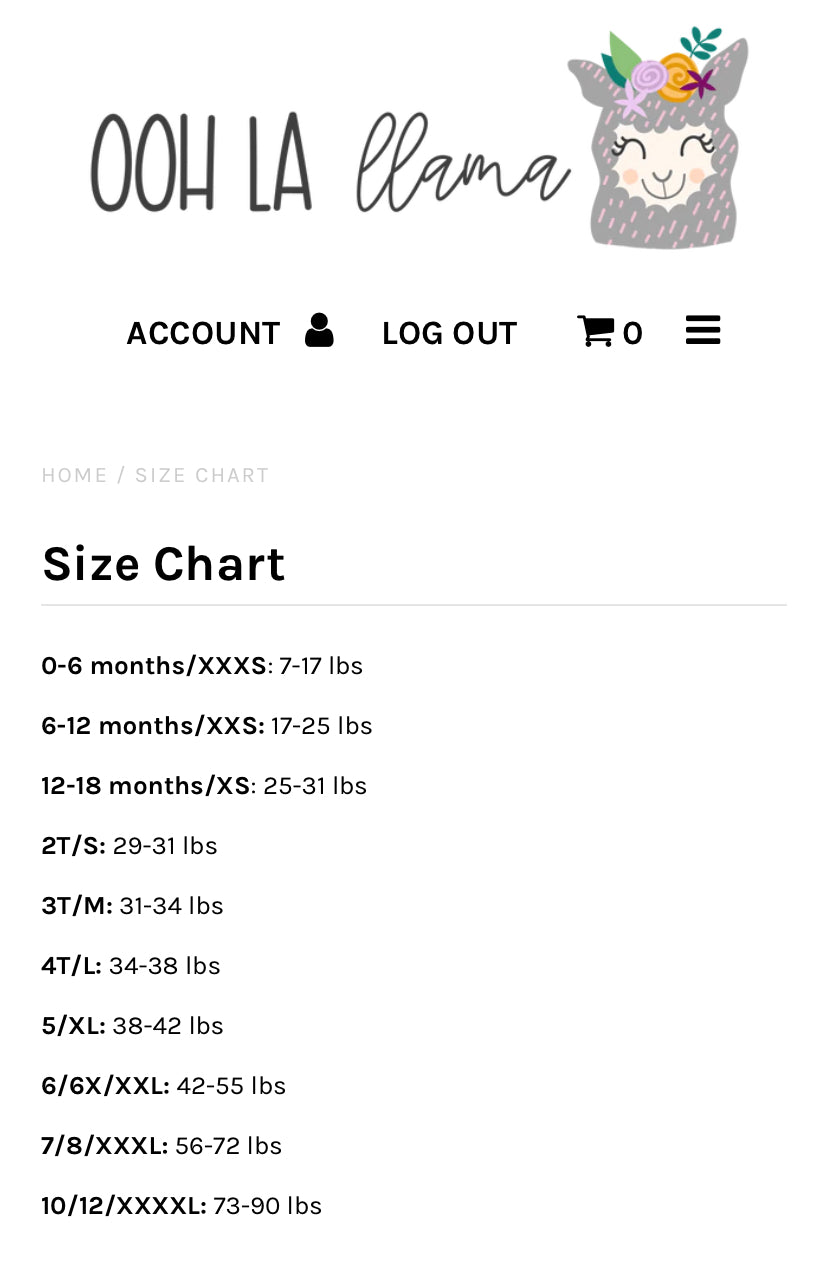Click the 10/12/XXXXL size row

[181, 1206]
